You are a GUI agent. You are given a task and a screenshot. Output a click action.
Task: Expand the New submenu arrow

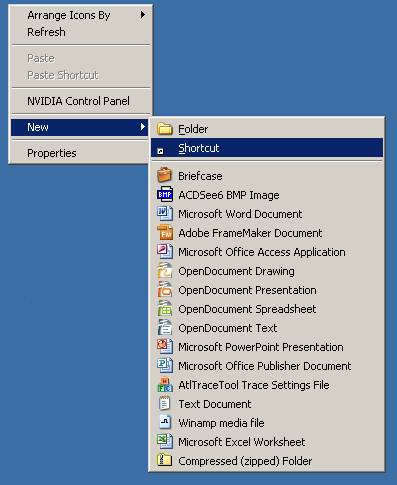pyautogui.click(x=143, y=127)
